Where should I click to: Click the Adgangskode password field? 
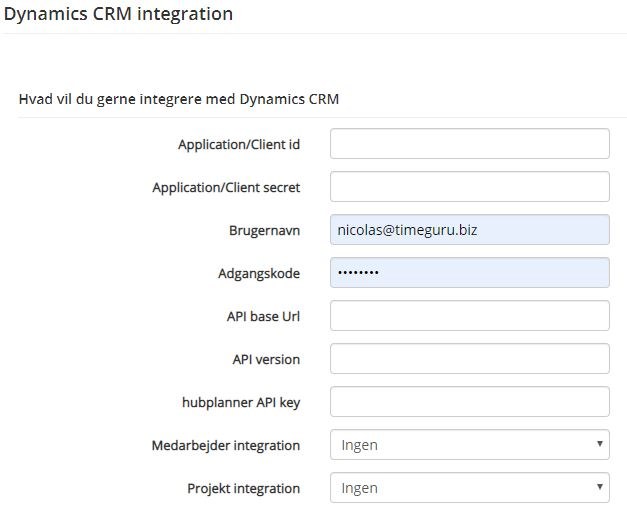tap(470, 273)
